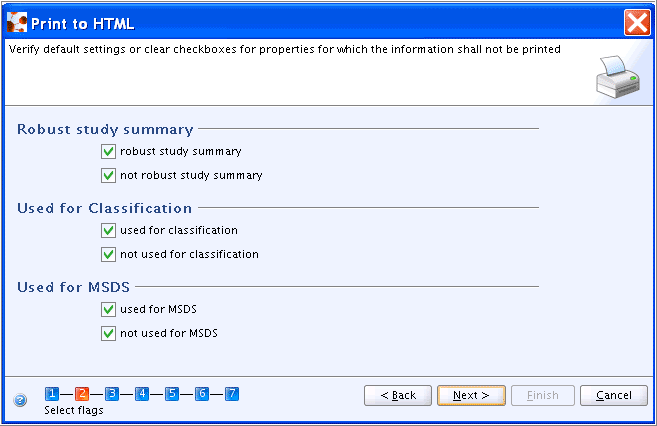Screen dimensions: 657x426
Task: Toggle not used for classification checkbox
Action: click(x=108, y=254)
